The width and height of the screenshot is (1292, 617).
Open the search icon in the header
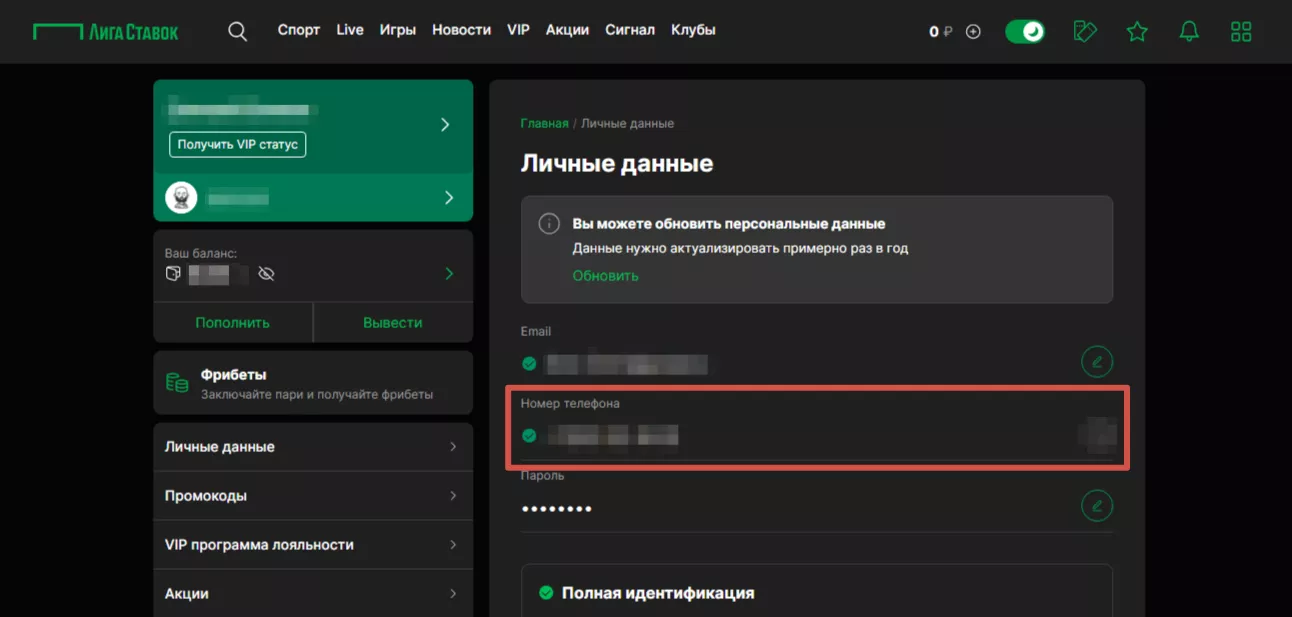tap(238, 30)
